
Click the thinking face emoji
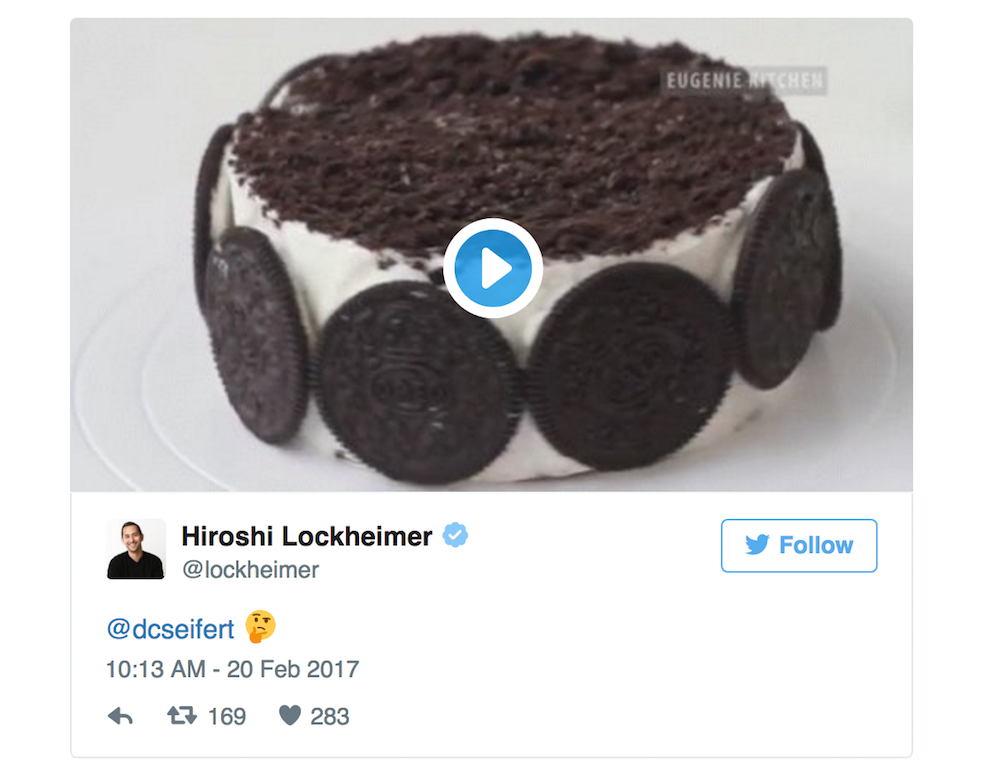[260, 628]
